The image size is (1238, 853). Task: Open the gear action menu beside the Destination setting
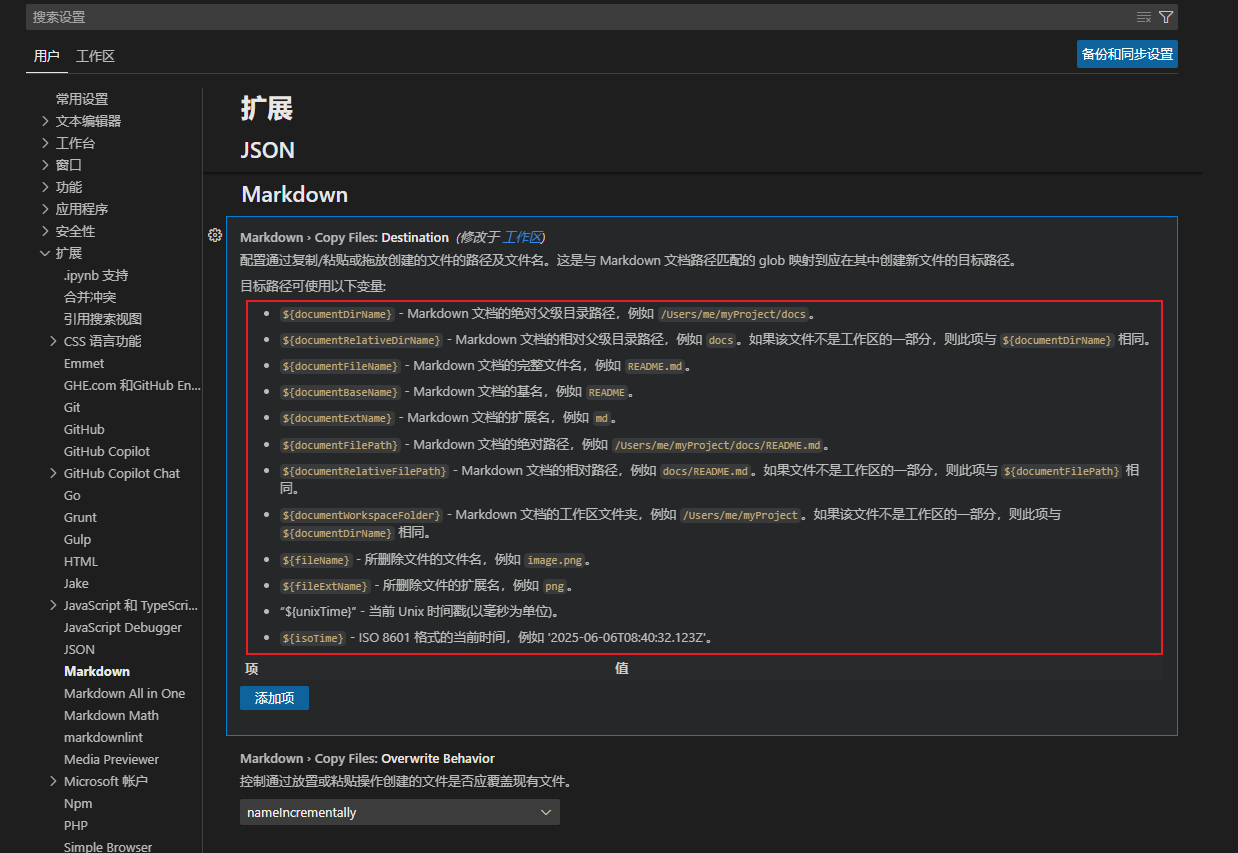tap(215, 235)
